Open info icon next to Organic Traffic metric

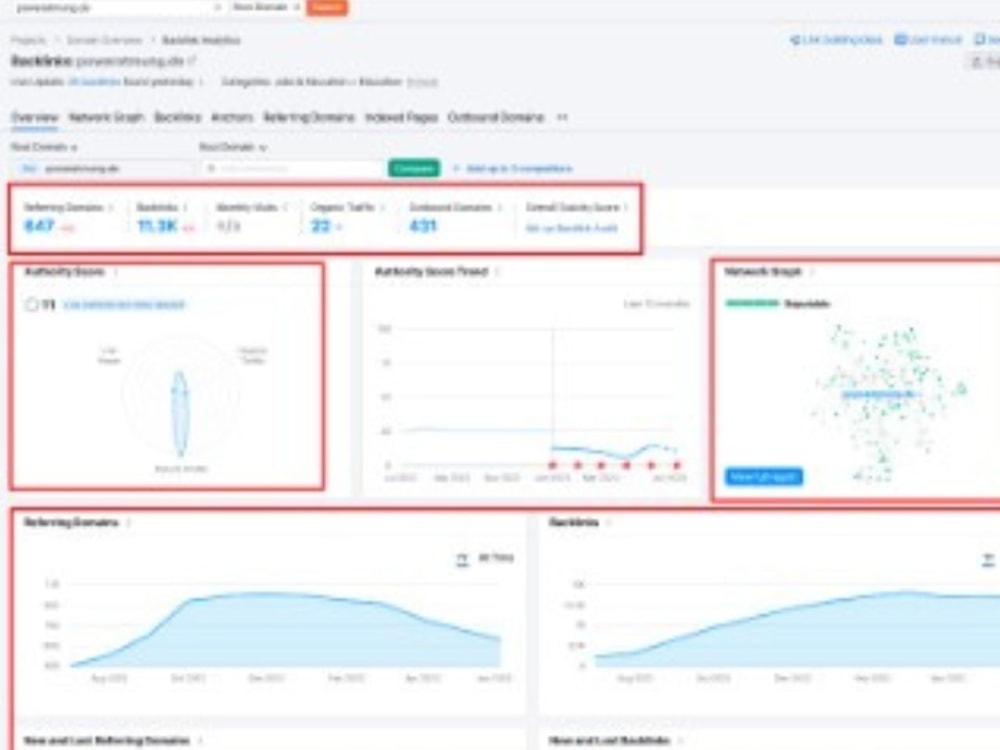[x=383, y=207]
